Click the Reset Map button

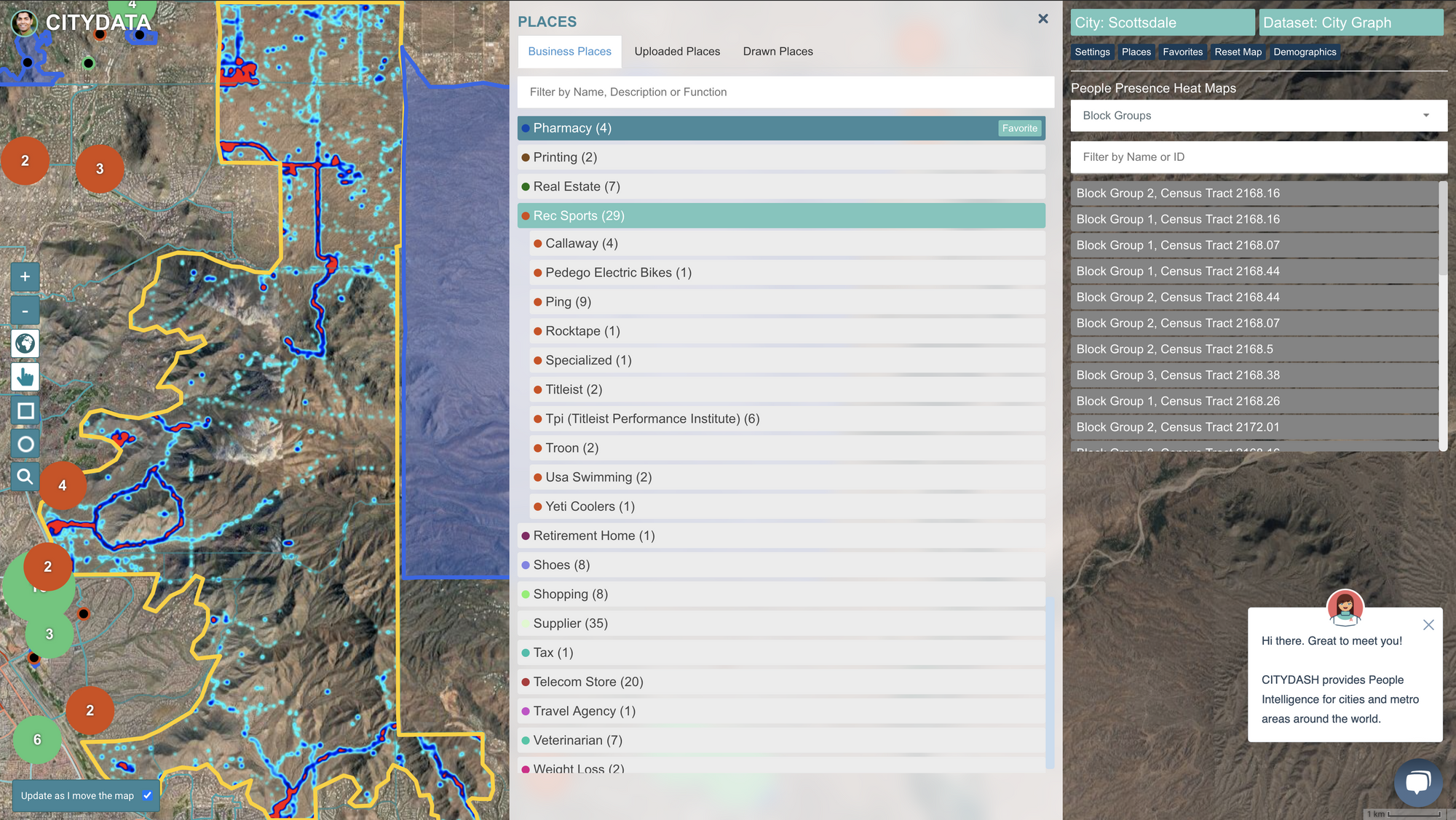[x=1238, y=52]
